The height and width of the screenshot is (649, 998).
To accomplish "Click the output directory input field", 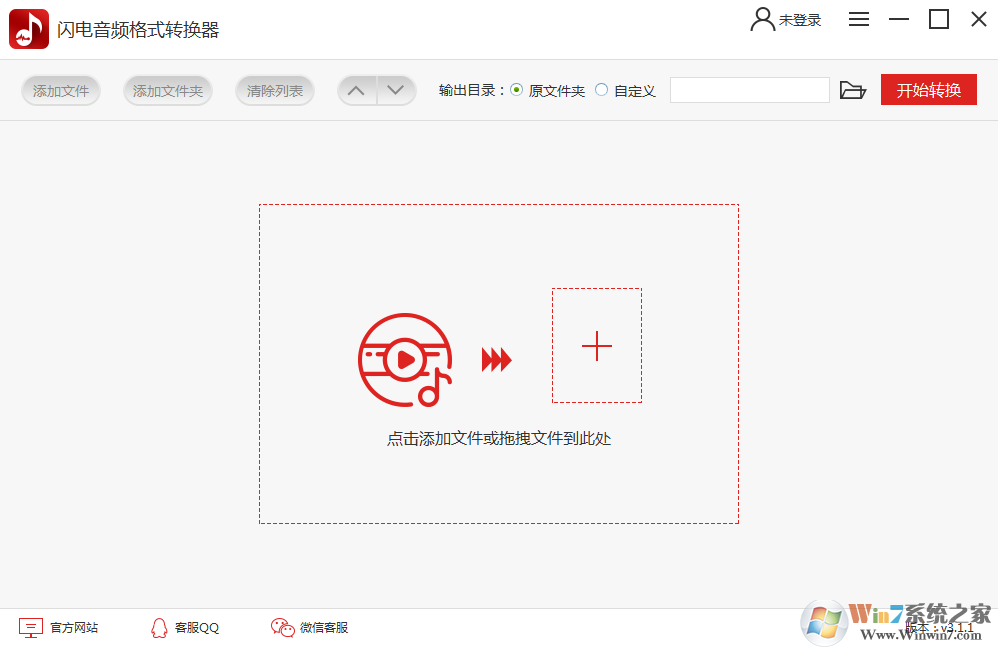I will (x=749, y=89).
